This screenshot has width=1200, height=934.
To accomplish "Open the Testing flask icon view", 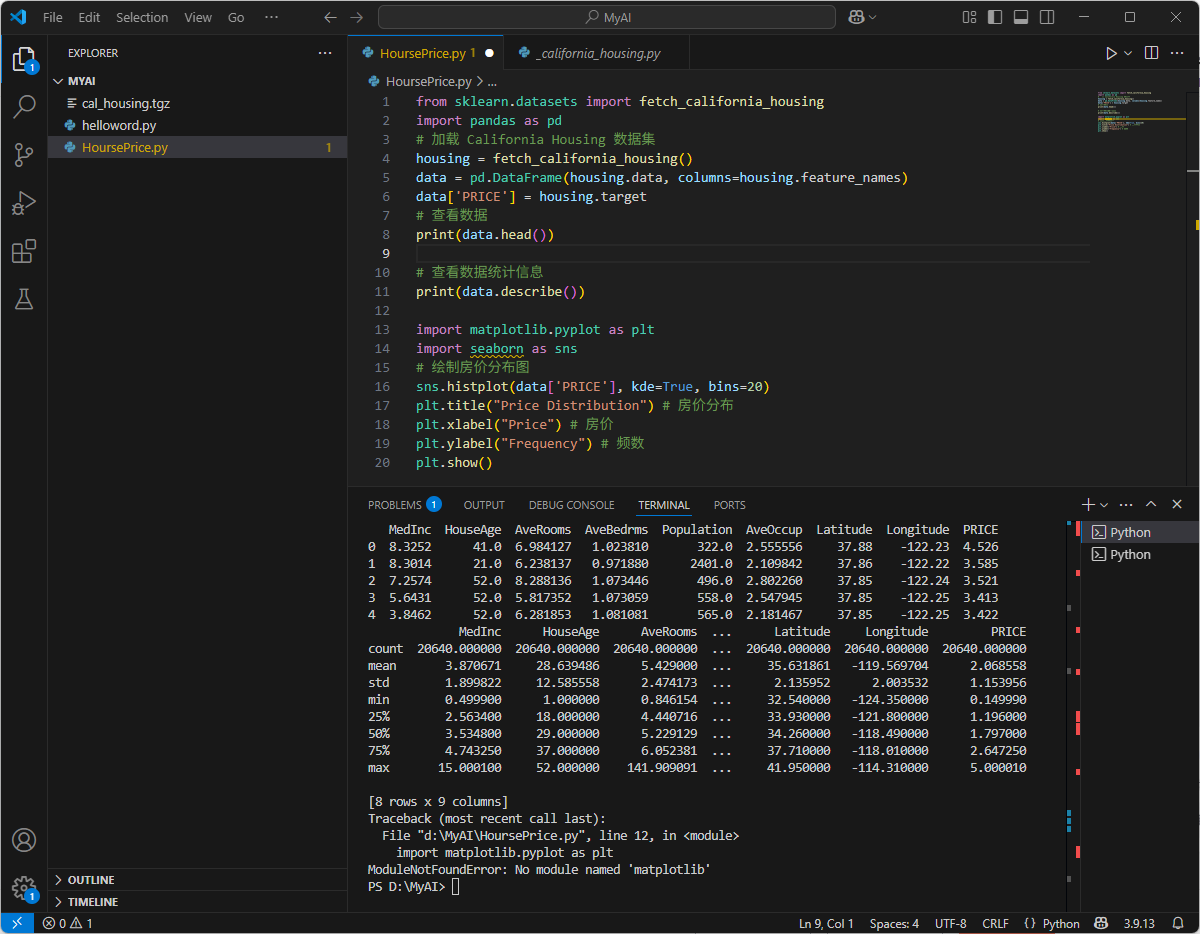I will tap(24, 298).
